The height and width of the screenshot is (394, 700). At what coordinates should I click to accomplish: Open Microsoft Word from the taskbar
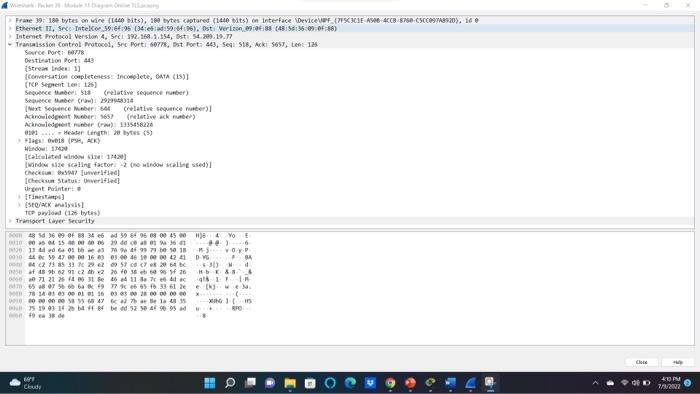[x=450, y=383]
